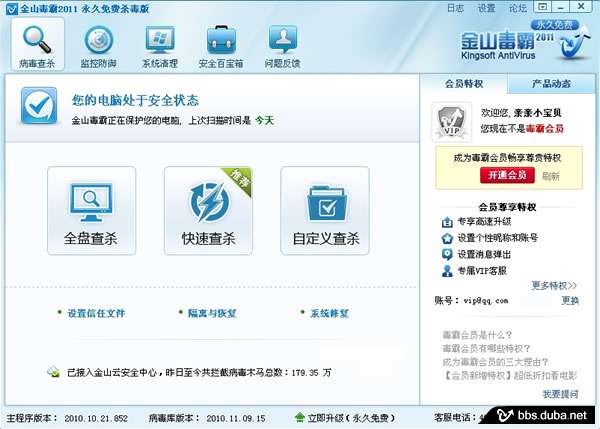Image resolution: width=600 pixels, height=429 pixels.
Task: Open the 系统修复 system repair link
Action: pyautogui.click(x=329, y=313)
